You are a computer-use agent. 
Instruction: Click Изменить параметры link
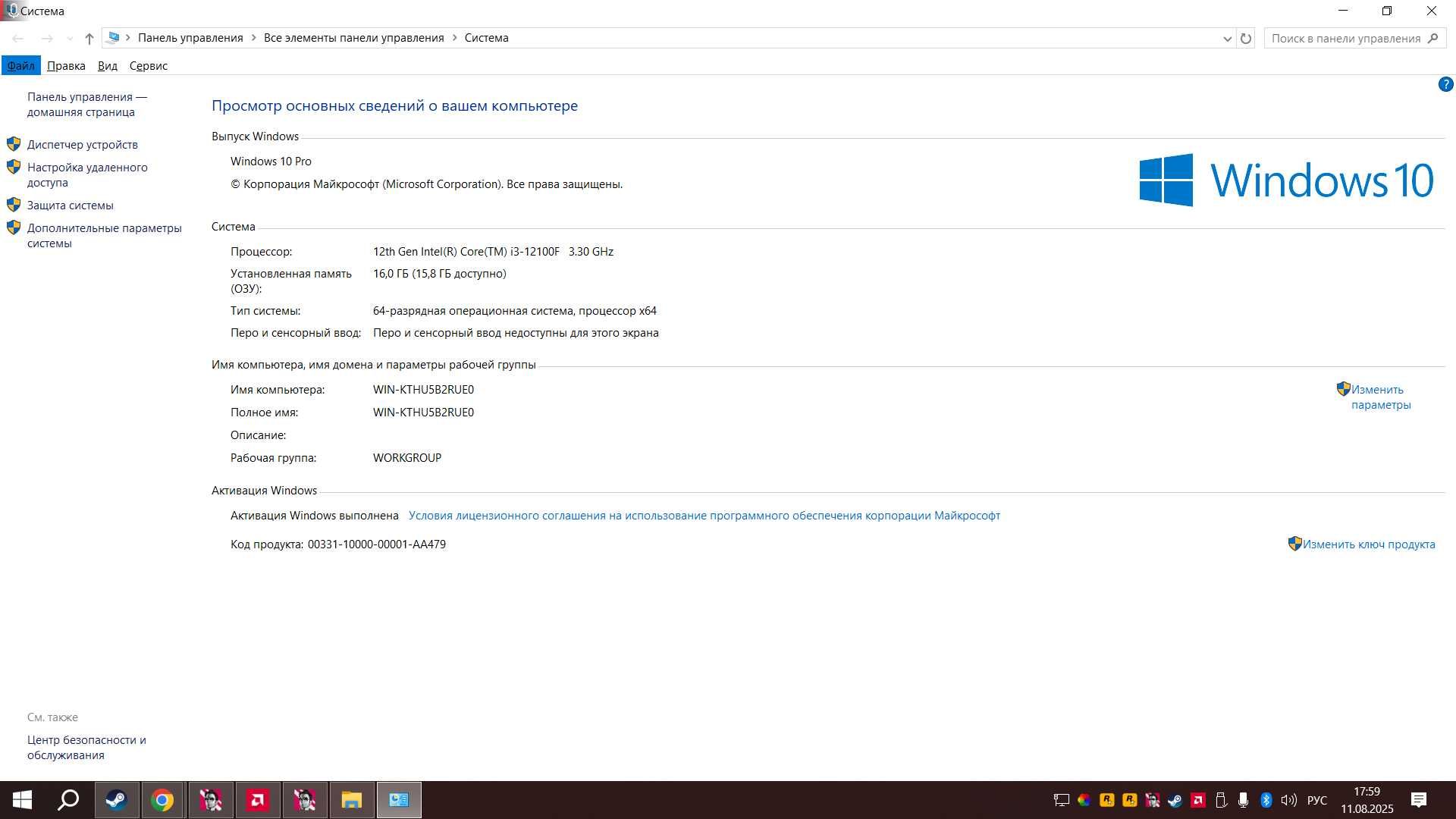pyautogui.click(x=1381, y=397)
